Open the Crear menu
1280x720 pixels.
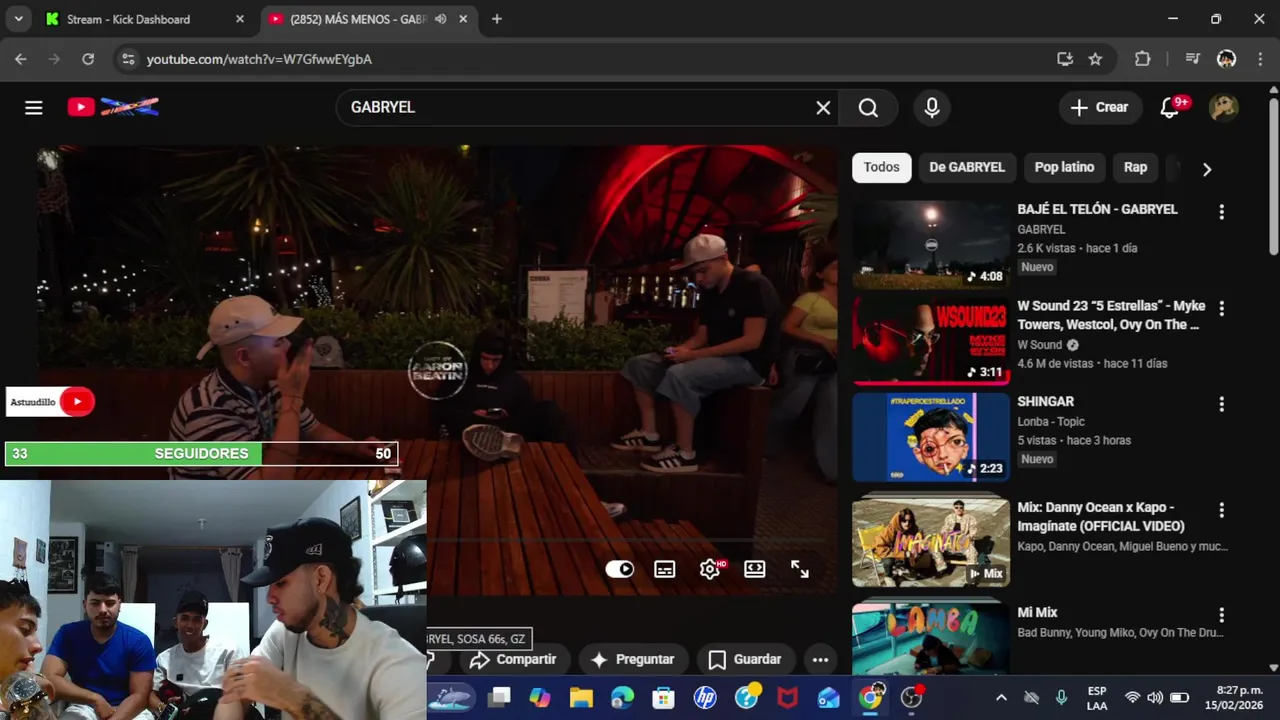click(1100, 108)
